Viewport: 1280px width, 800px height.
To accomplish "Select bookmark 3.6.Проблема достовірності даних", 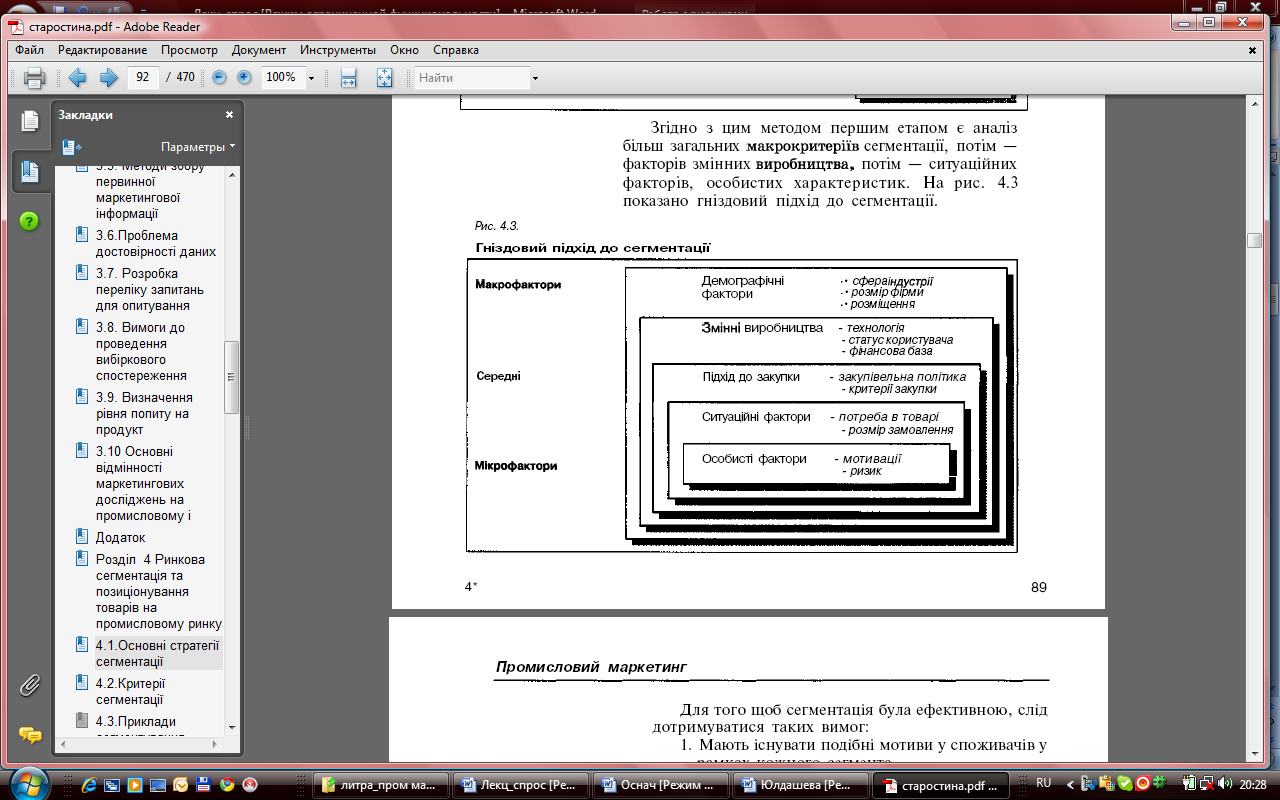I will tap(155, 243).
